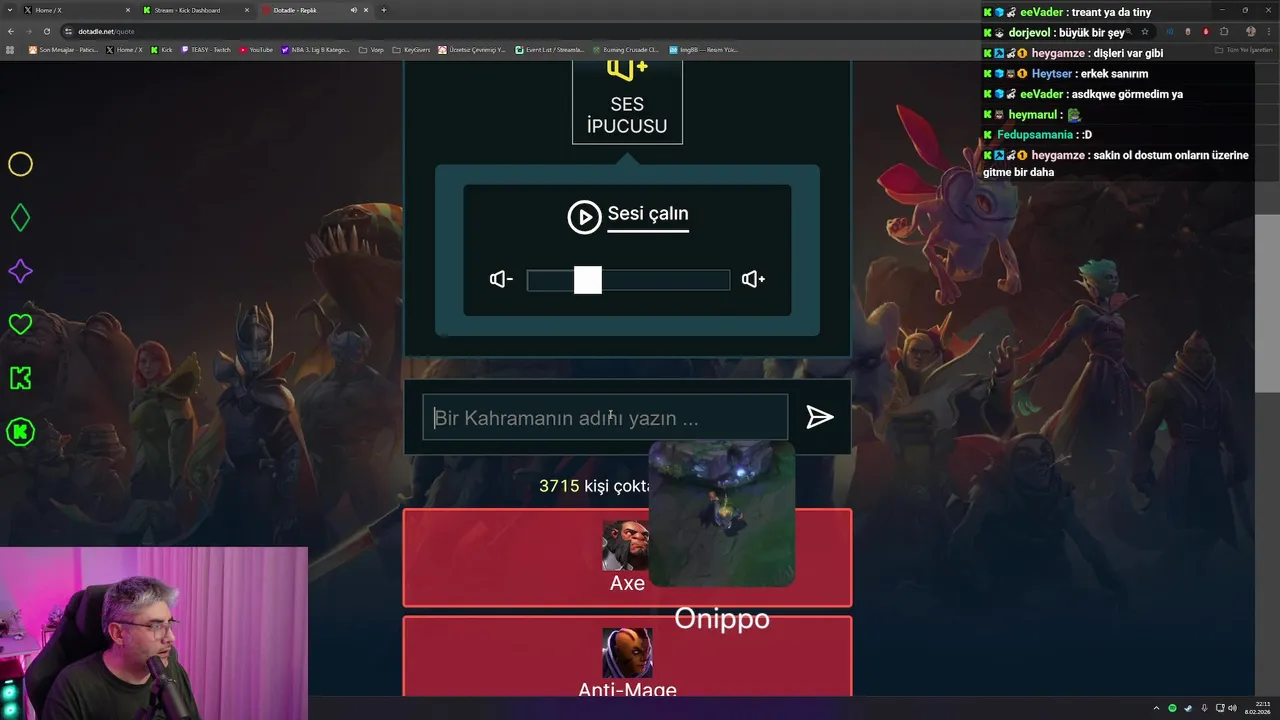Open the site information icon in address bar
This screenshot has height=720, width=1280.
tap(69, 31)
